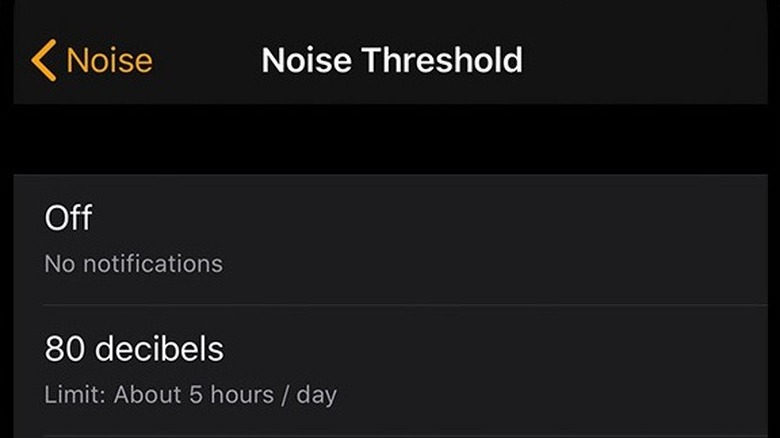780x438 pixels.
Task: Tap the word "Threshold" in the header
Action: coord(442,60)
